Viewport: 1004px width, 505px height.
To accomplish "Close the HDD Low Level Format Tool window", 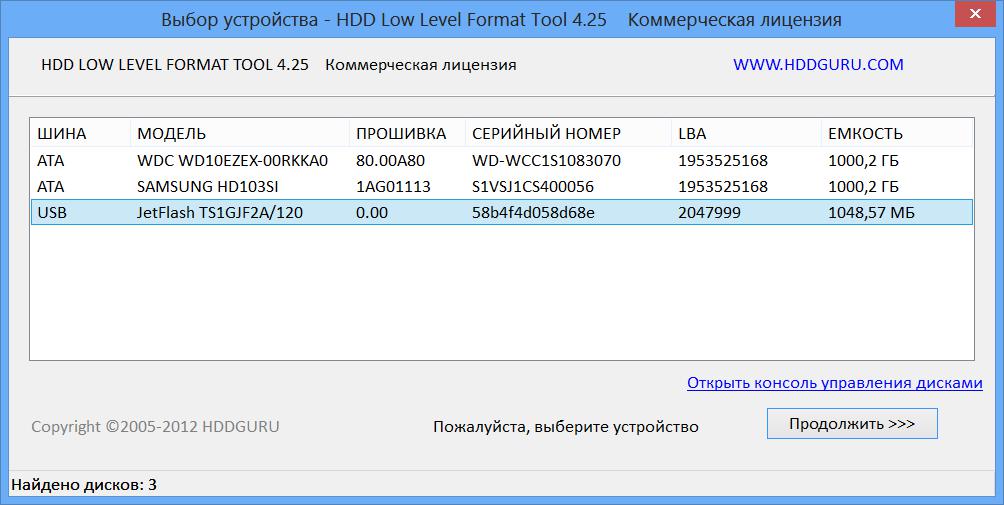I will 975,14.
